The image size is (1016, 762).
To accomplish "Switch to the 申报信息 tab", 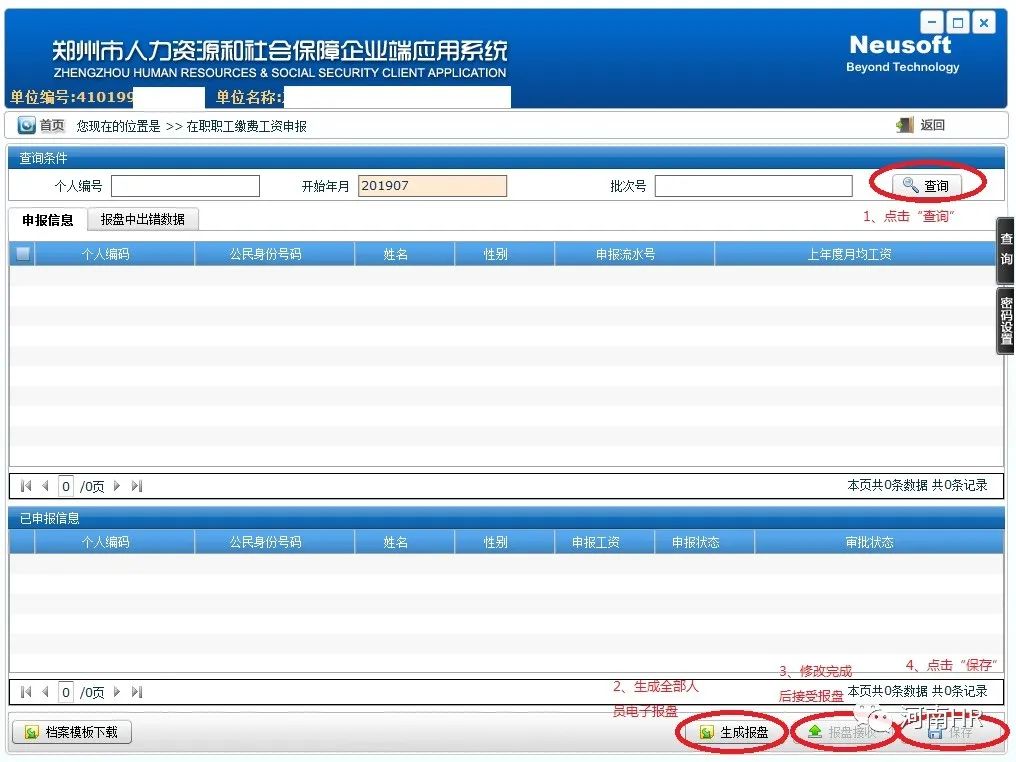I will [x=47, y=220].
